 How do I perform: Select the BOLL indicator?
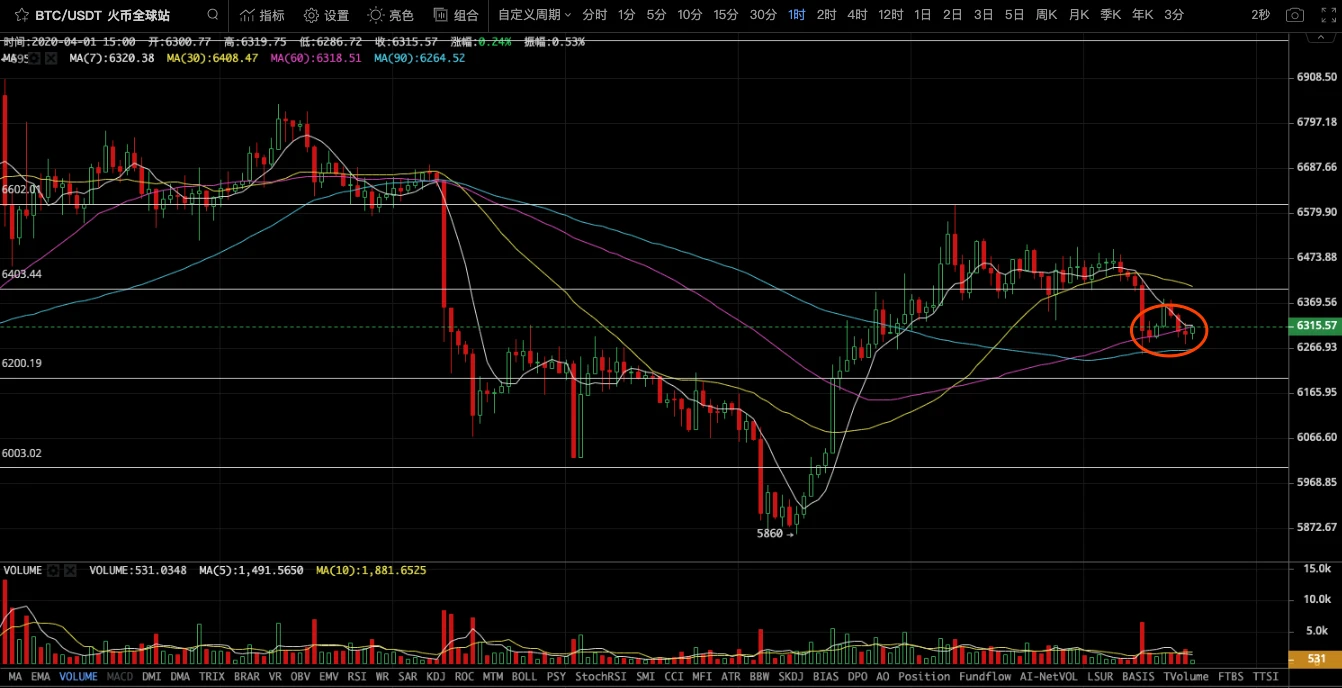(x=524, y=677)
